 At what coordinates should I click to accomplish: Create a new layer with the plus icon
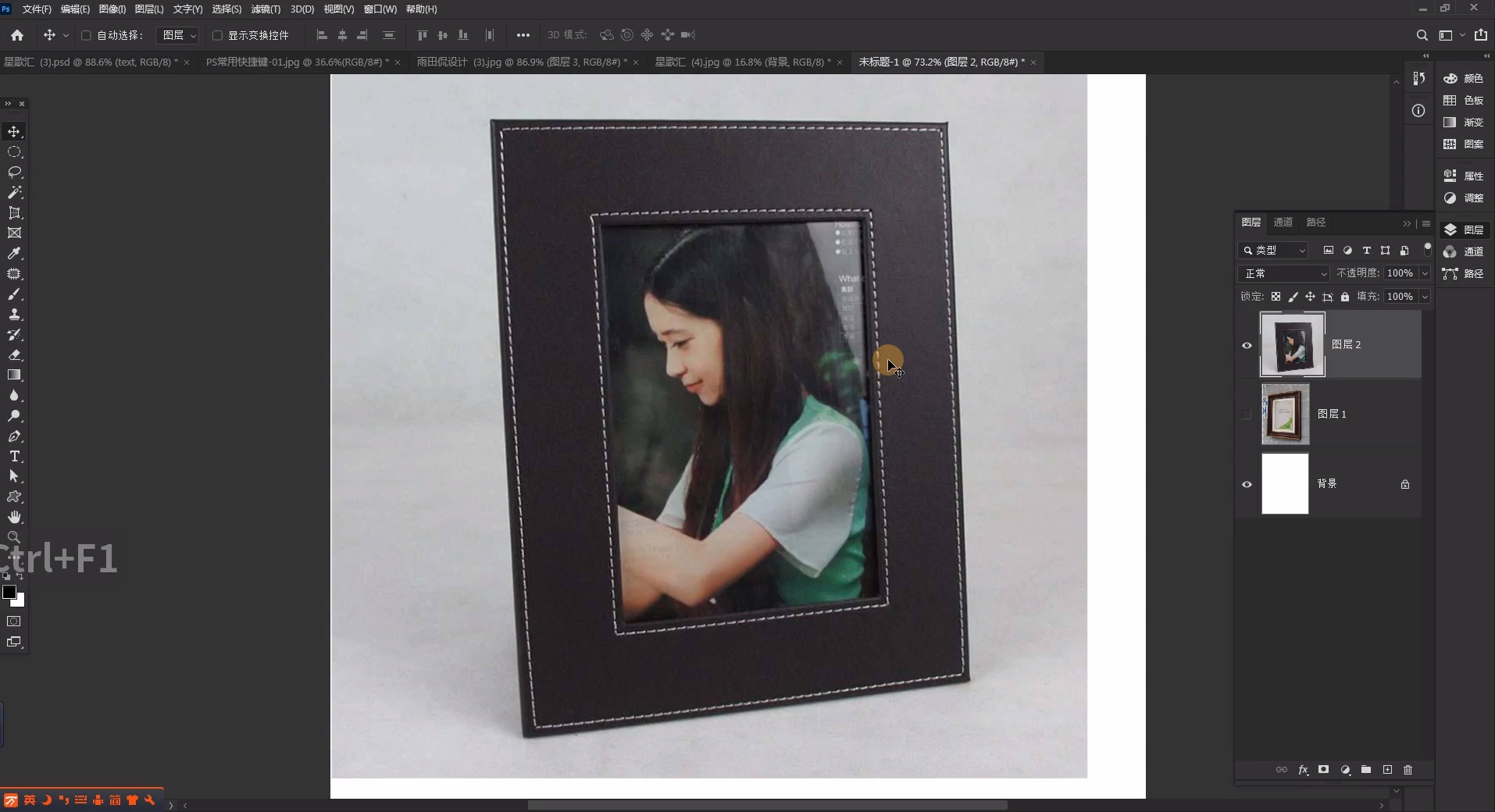pos(1388,771)
